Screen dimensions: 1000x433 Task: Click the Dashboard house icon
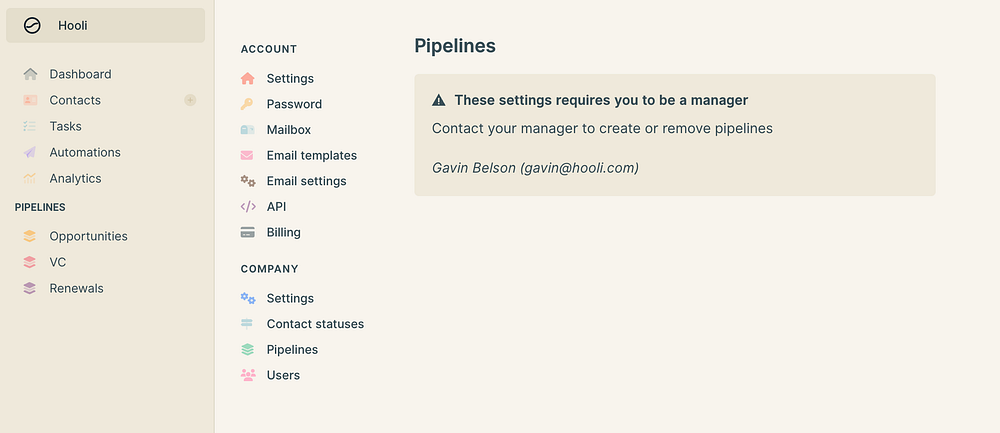30,74
